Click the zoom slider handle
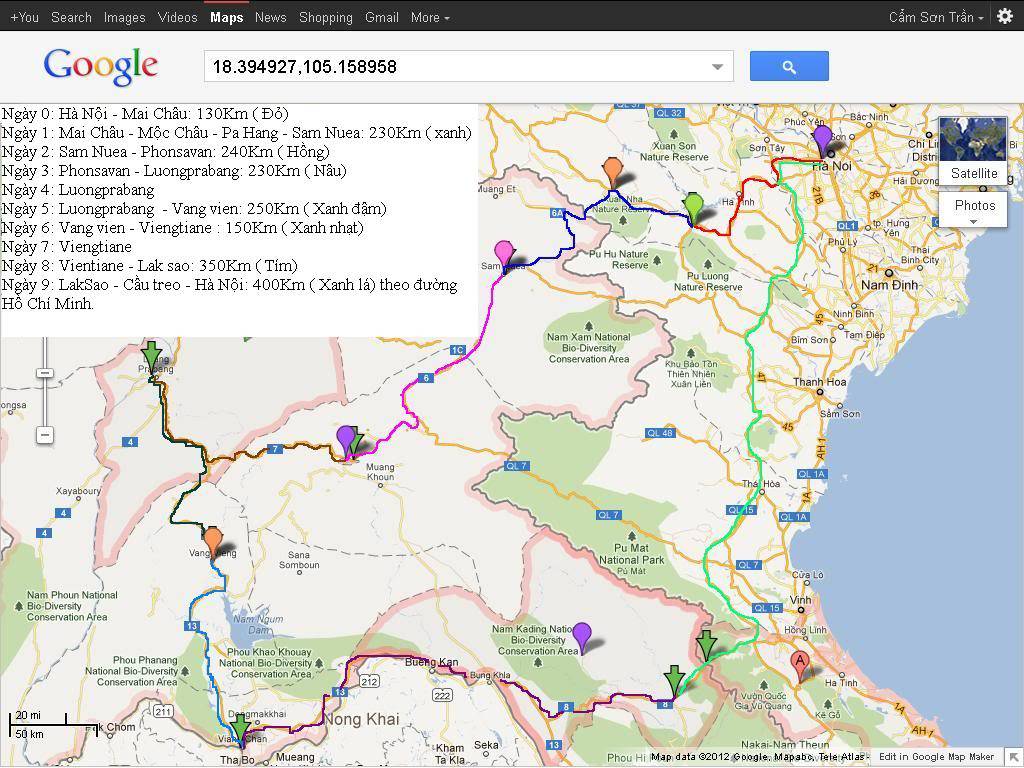 click(44, 372)
